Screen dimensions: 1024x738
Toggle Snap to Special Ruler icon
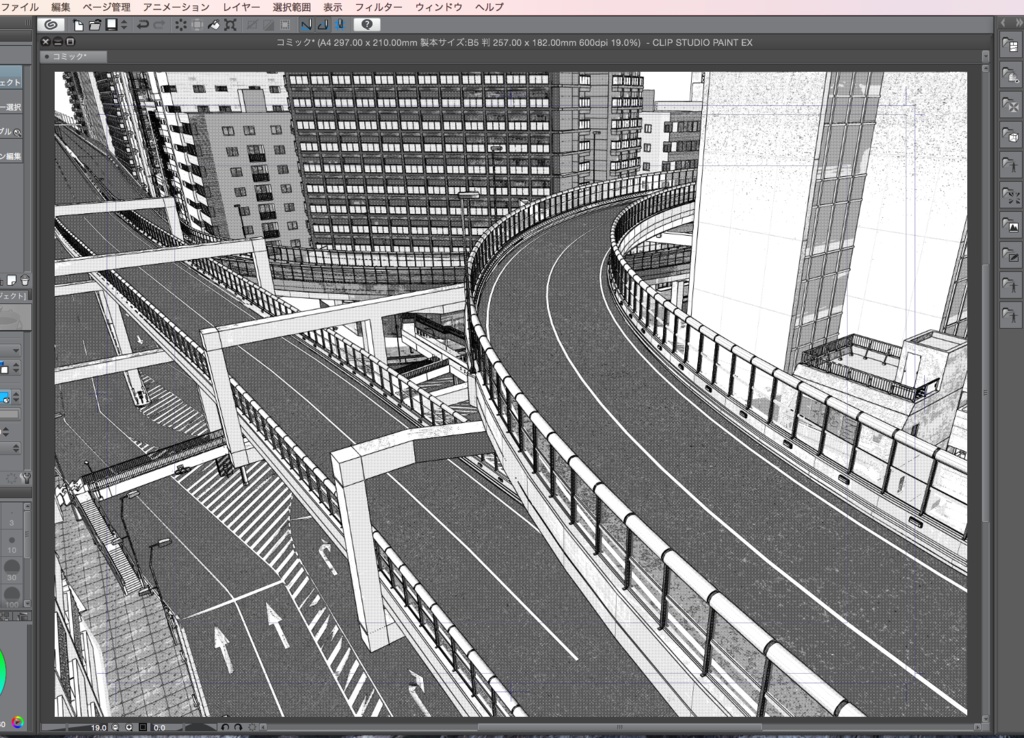tap(323, 25)
